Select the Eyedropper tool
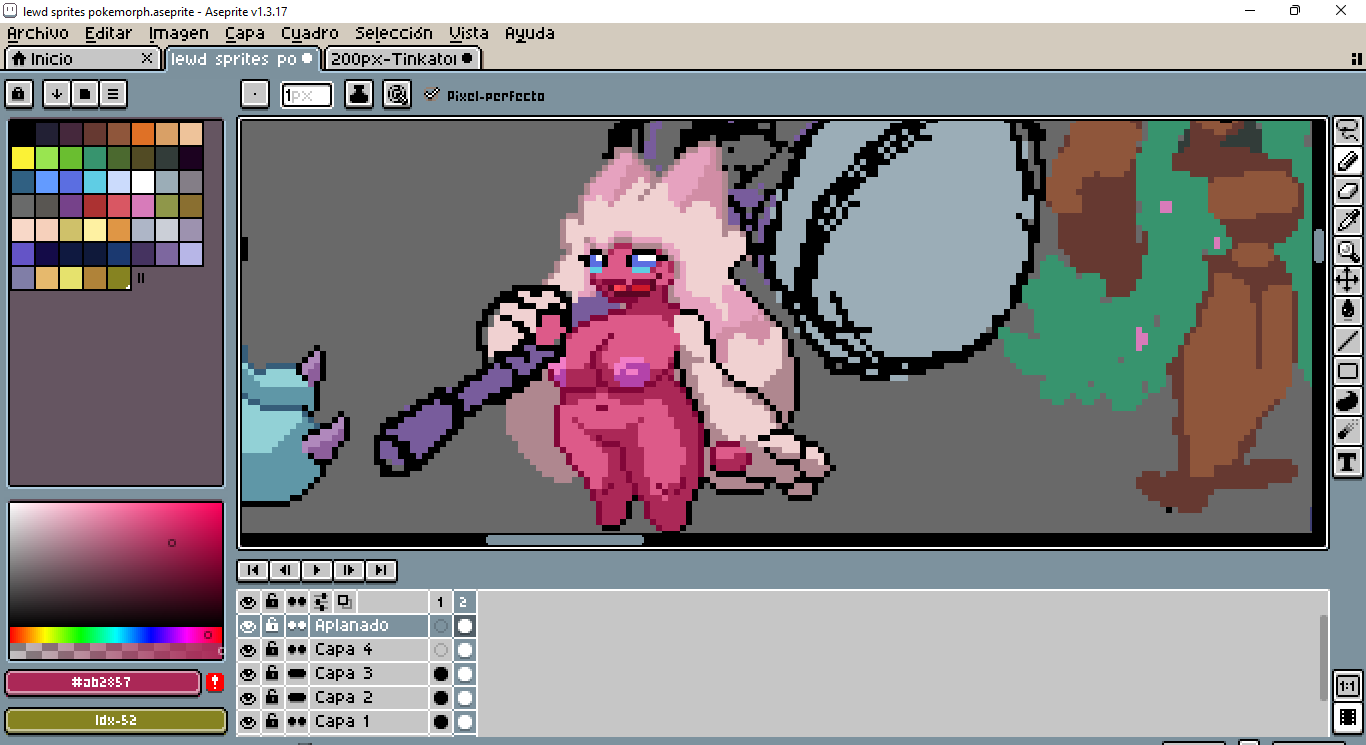 [x=1348, y=220]
